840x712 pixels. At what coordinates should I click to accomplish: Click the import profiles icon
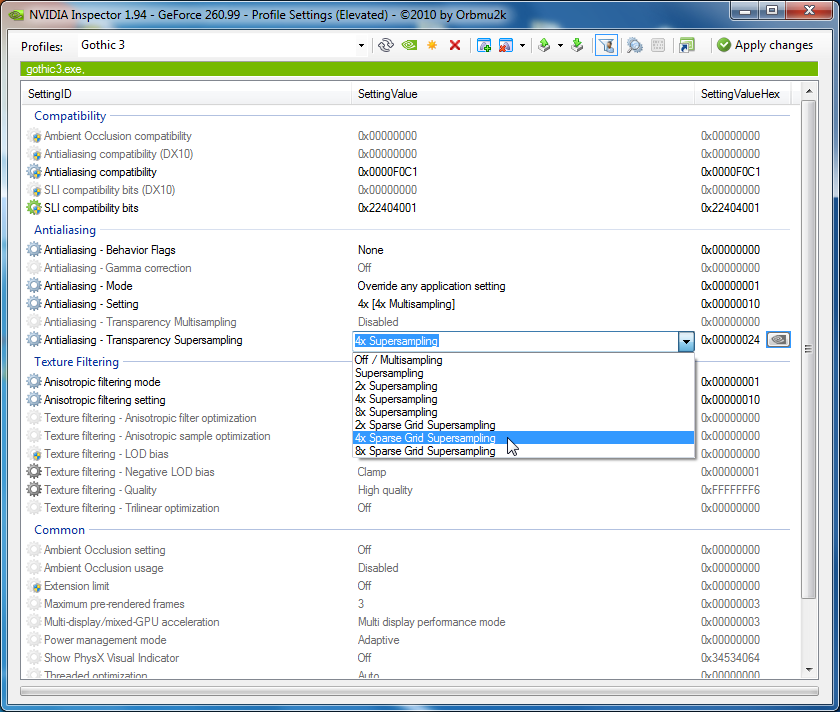[x=577, y=45]
